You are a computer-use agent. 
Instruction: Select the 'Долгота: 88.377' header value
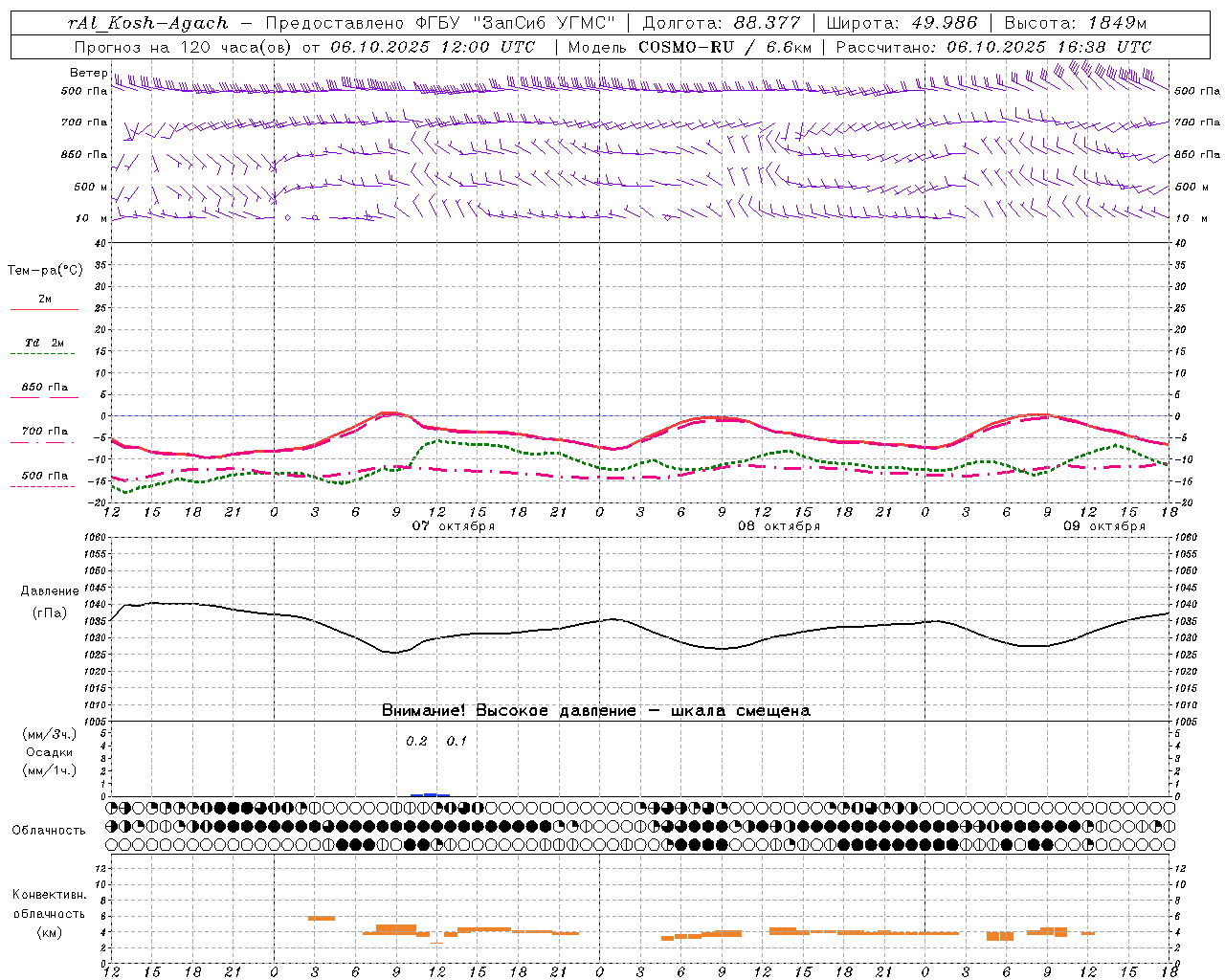click(720, 23)
